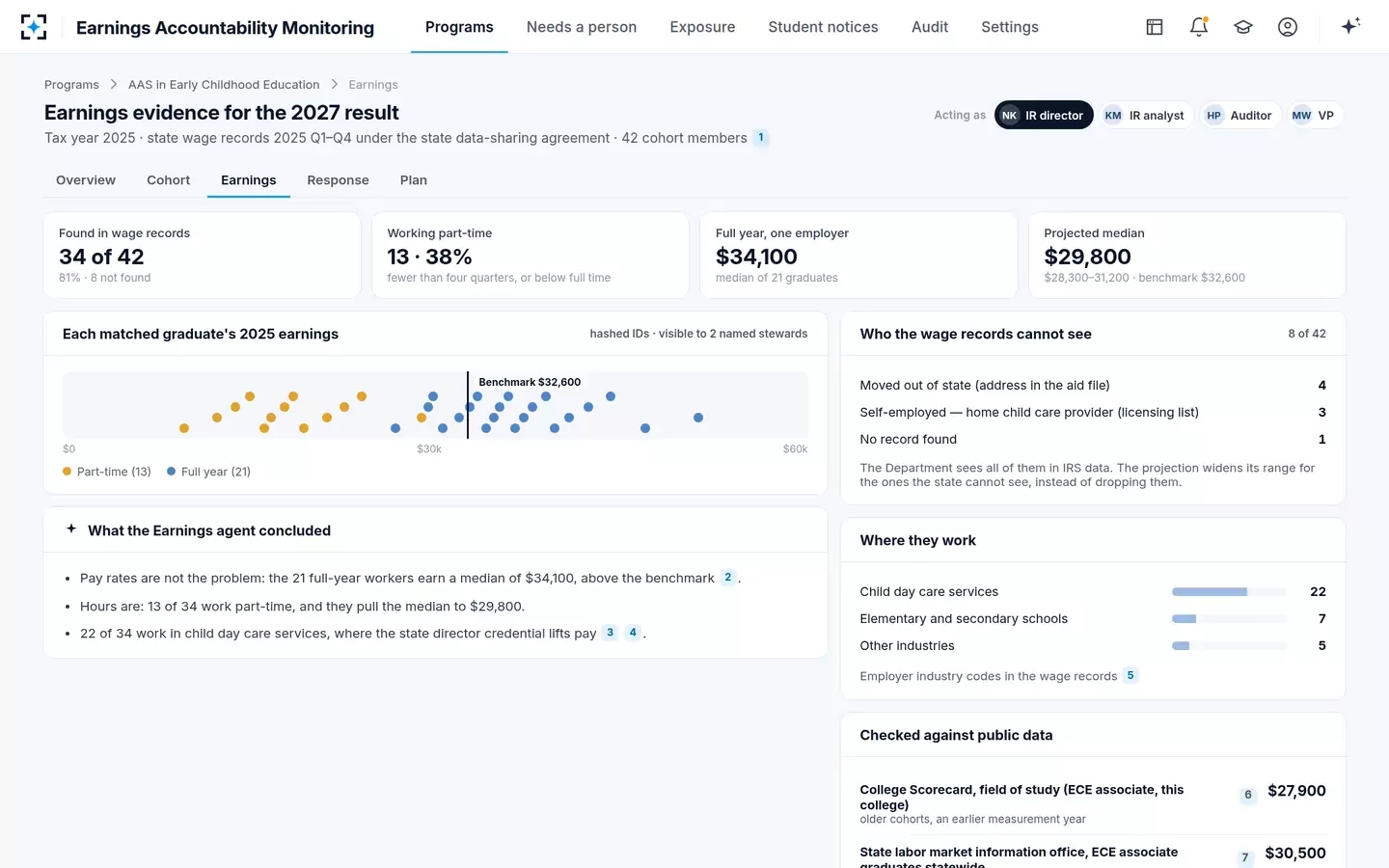Screen dimensions: 1389x868
Task: Click the Elementary and secondary schools bar
Action: [1230, 618]
